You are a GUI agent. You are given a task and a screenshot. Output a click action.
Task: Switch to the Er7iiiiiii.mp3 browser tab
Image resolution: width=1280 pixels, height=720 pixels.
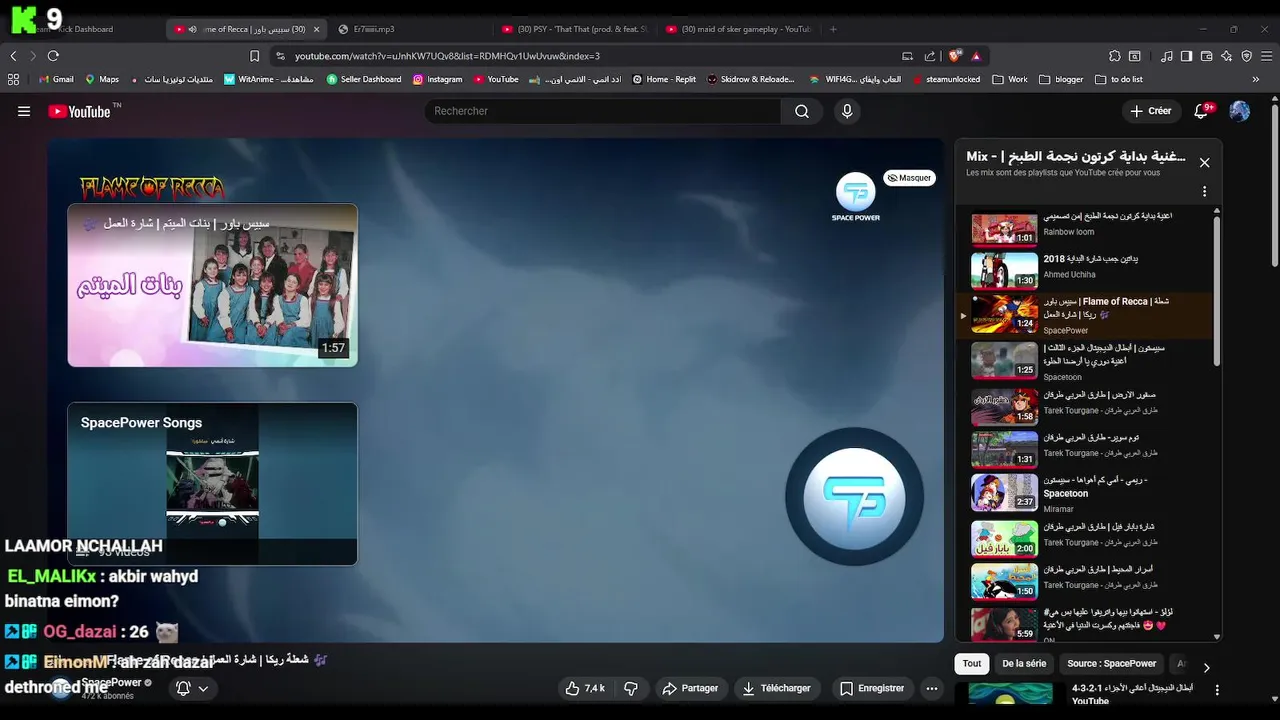(410, 29)
